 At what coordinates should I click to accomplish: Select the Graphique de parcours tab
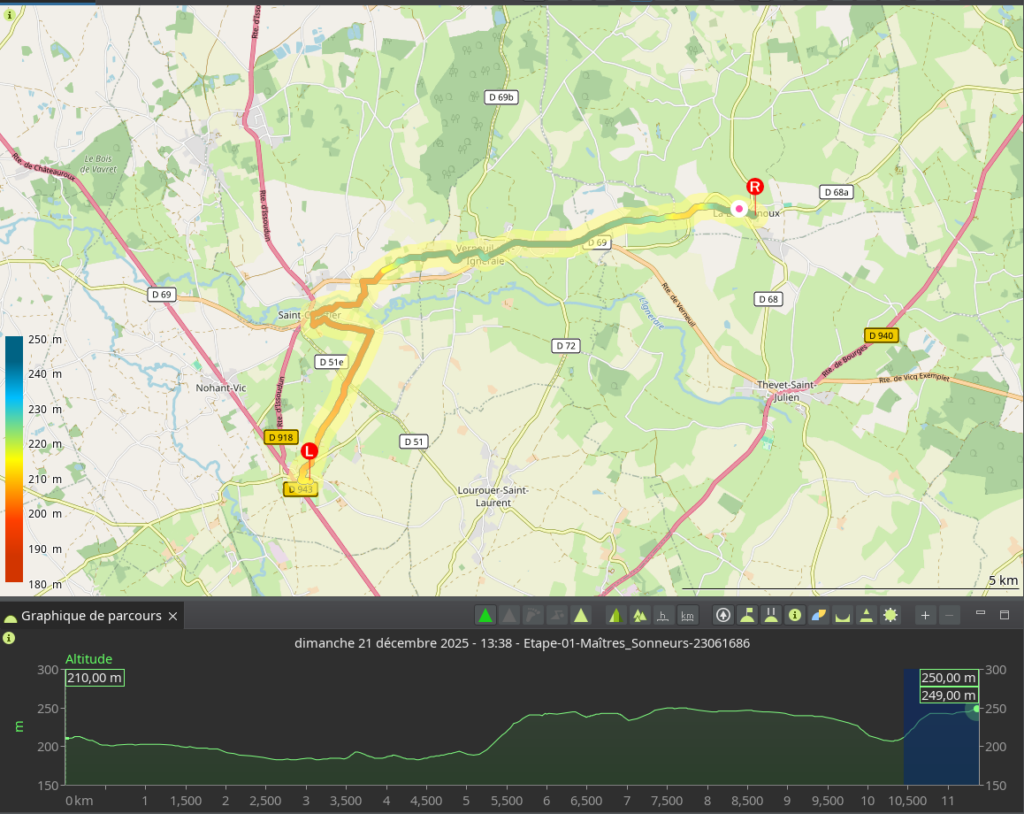coord(91,616)
